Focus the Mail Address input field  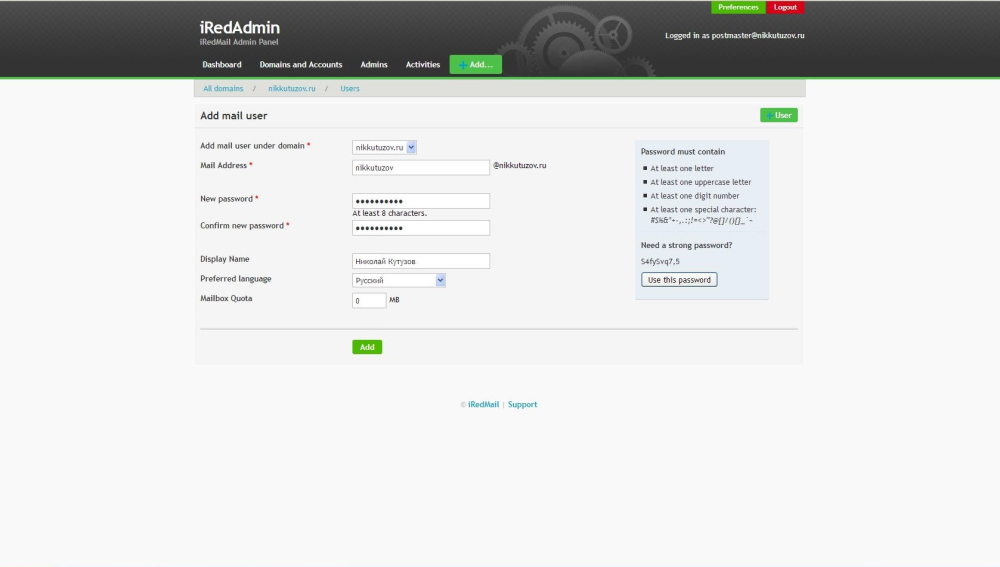point(421,167)
